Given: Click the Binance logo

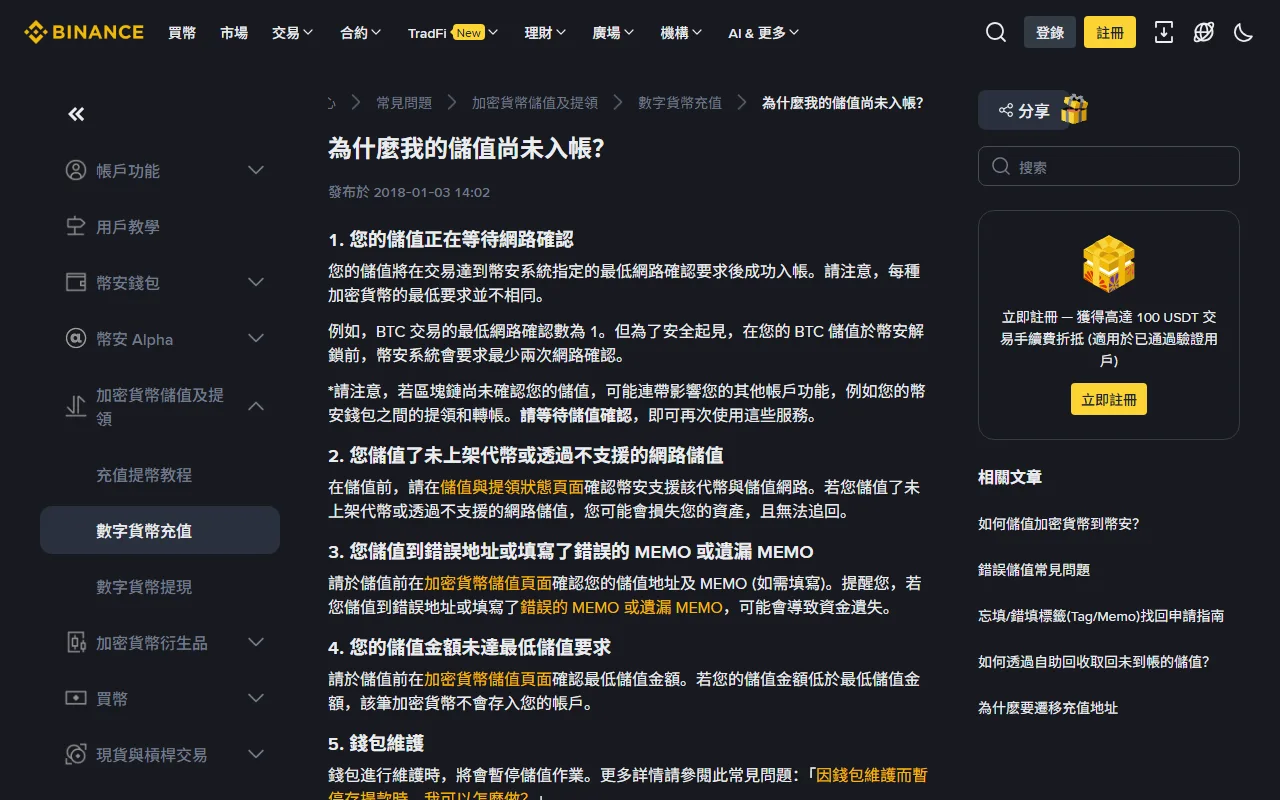Looking at the screenshot, I should [x=84, y=32].
